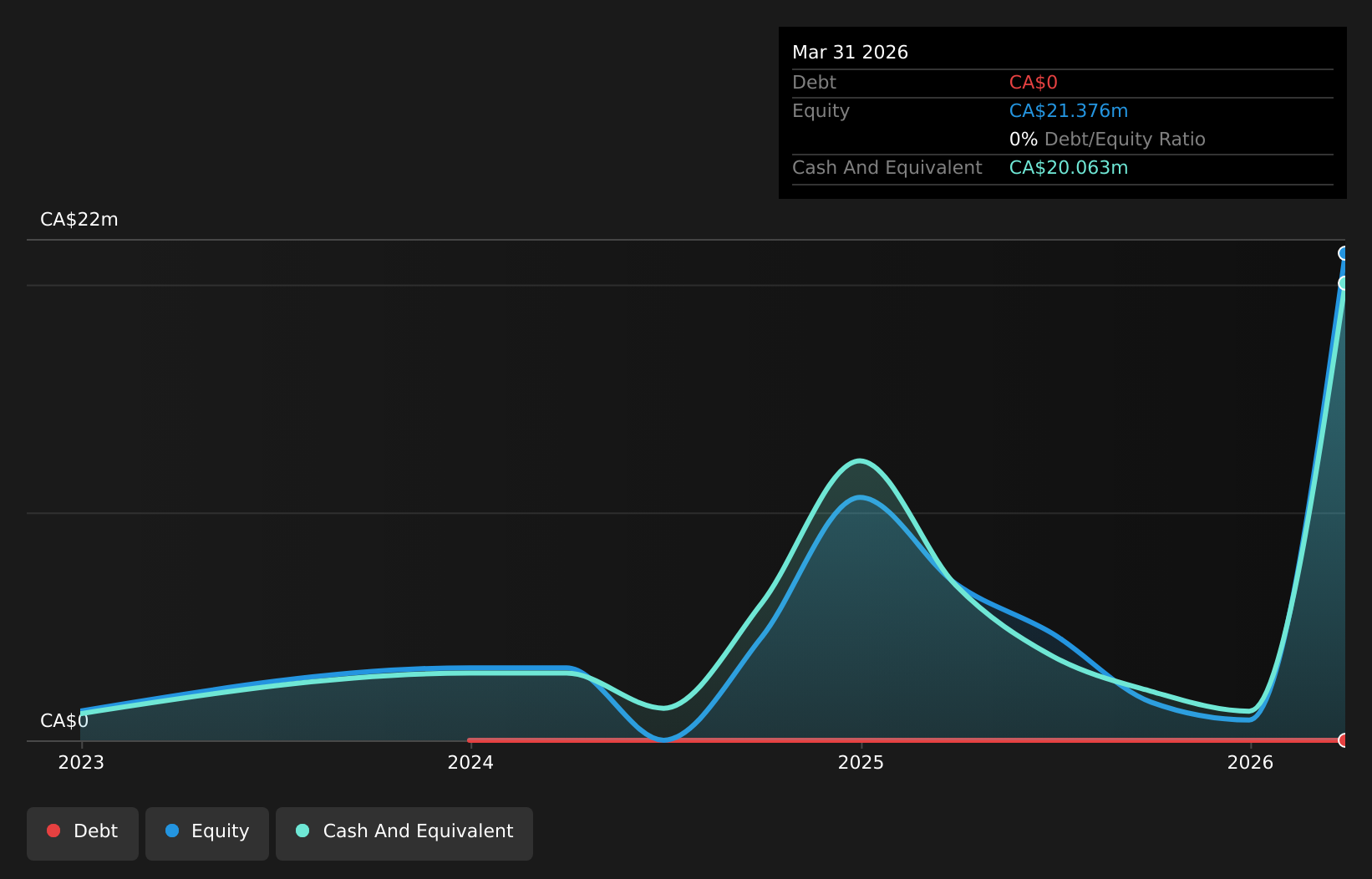Select the Equity data point marker at chart end
The width and height of the screenshot is (1372, 879).
pos(1344,253)
